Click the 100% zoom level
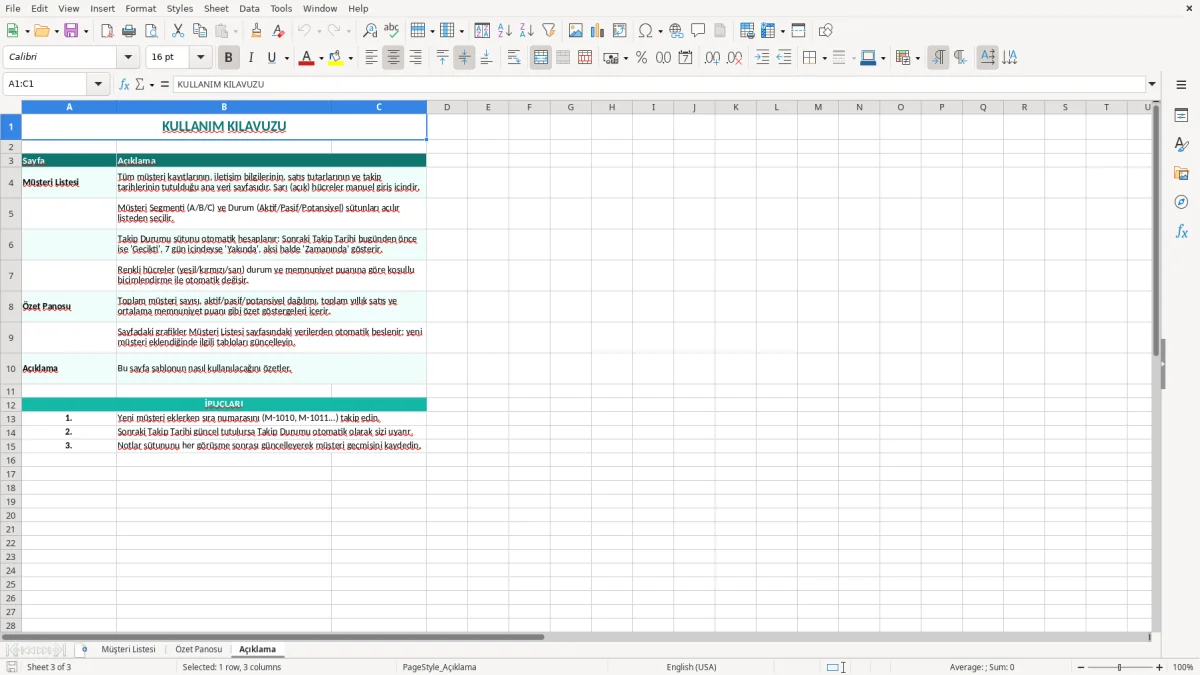Viewport: 1200px width, 675px height. coord(1183,667)
